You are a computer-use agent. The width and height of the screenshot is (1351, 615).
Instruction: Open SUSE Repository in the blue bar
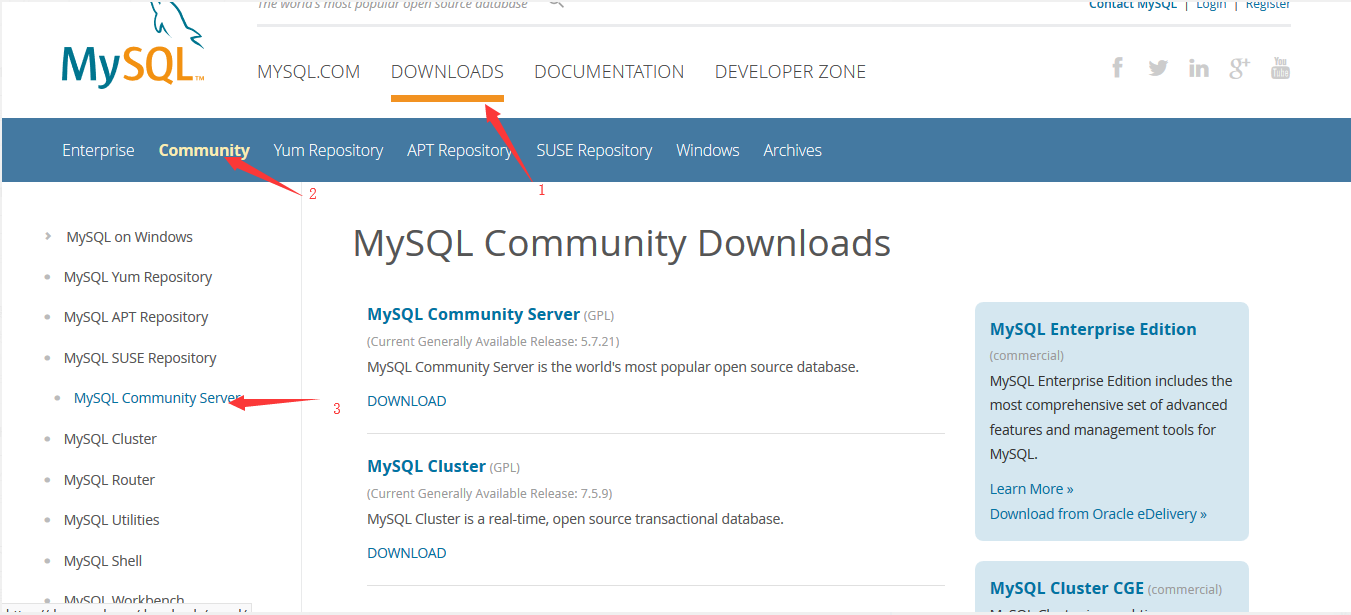[594, 150]
